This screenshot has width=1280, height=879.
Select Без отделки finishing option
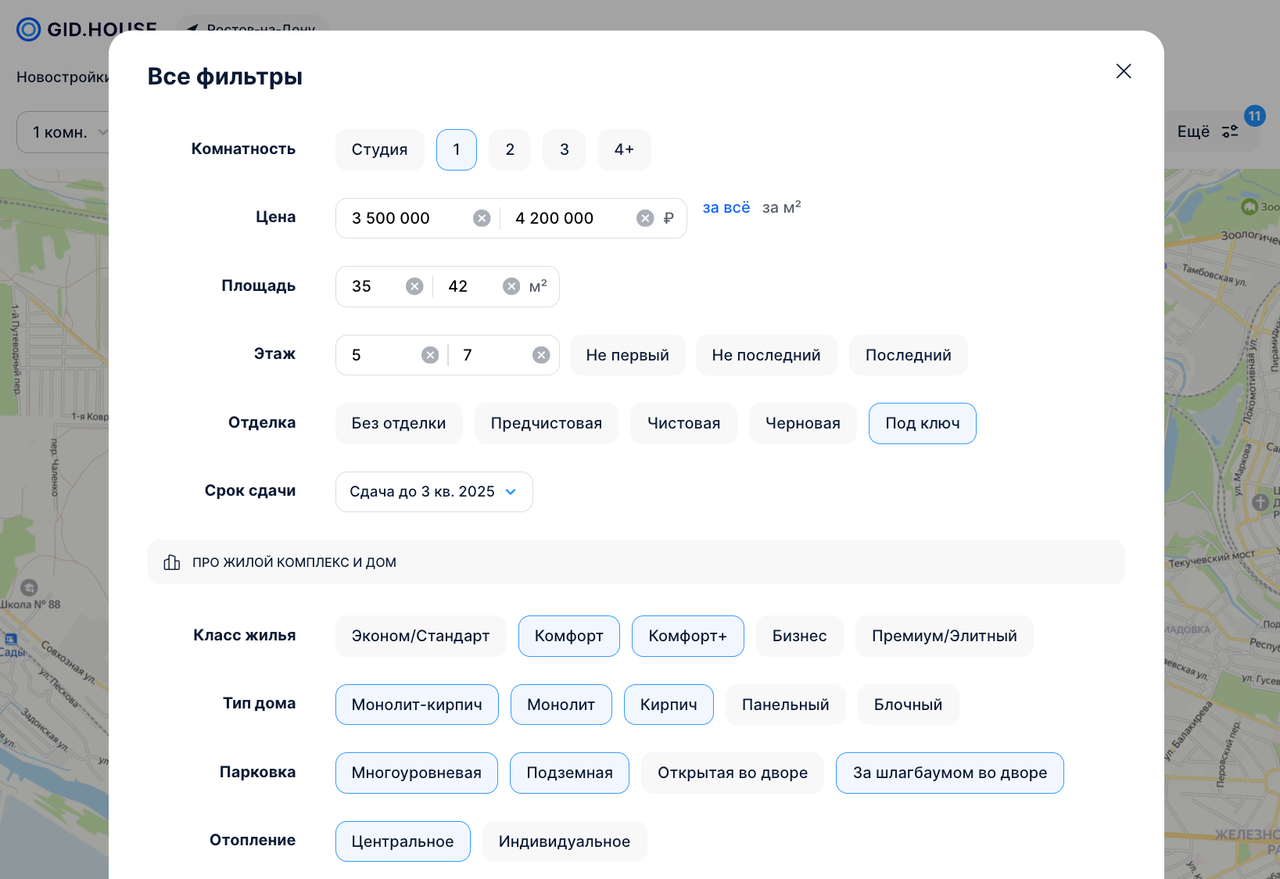[x=399, y=423]
